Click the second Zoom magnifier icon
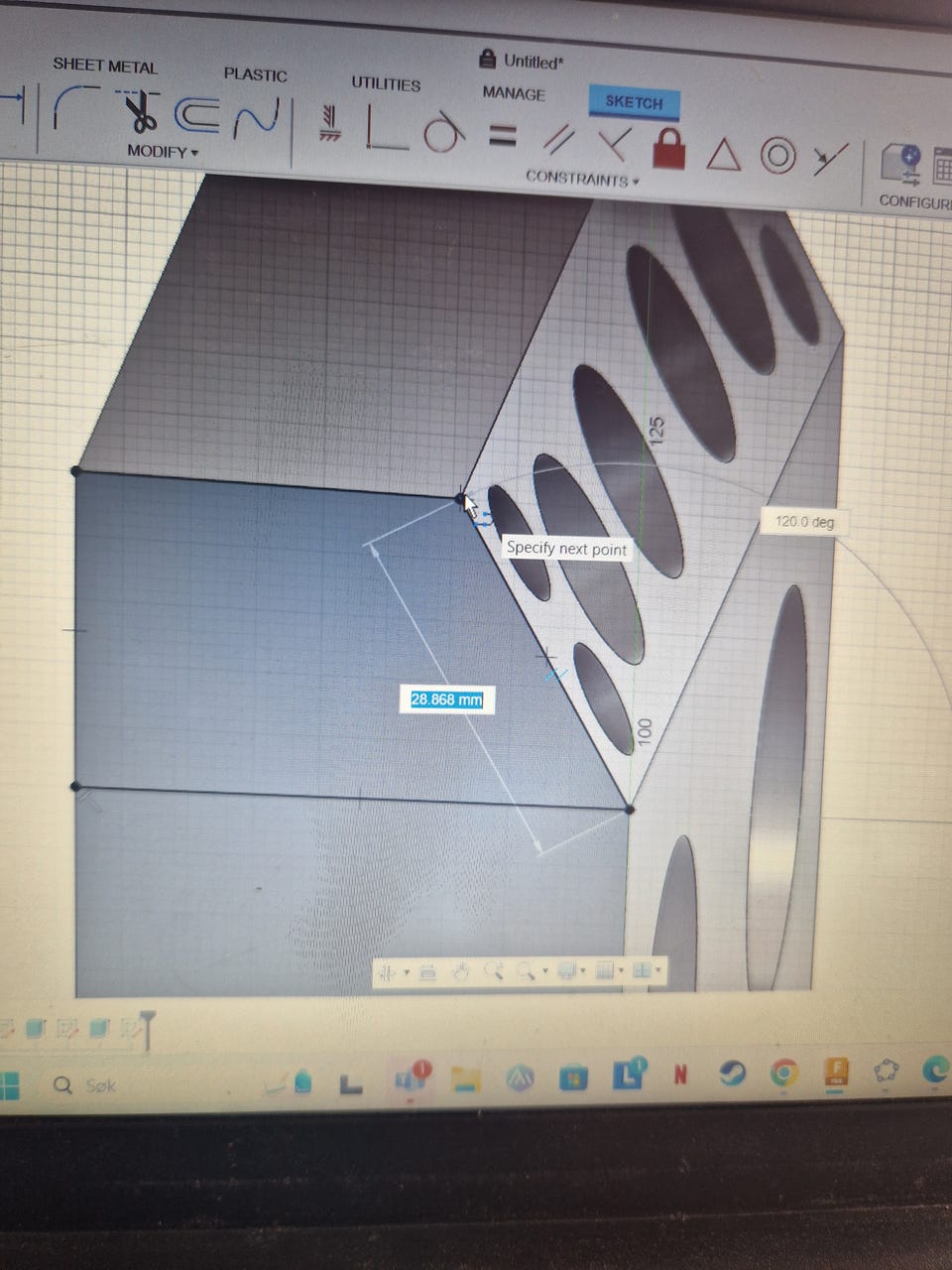This screenshot has height=1270, width=952. point(526,971)
